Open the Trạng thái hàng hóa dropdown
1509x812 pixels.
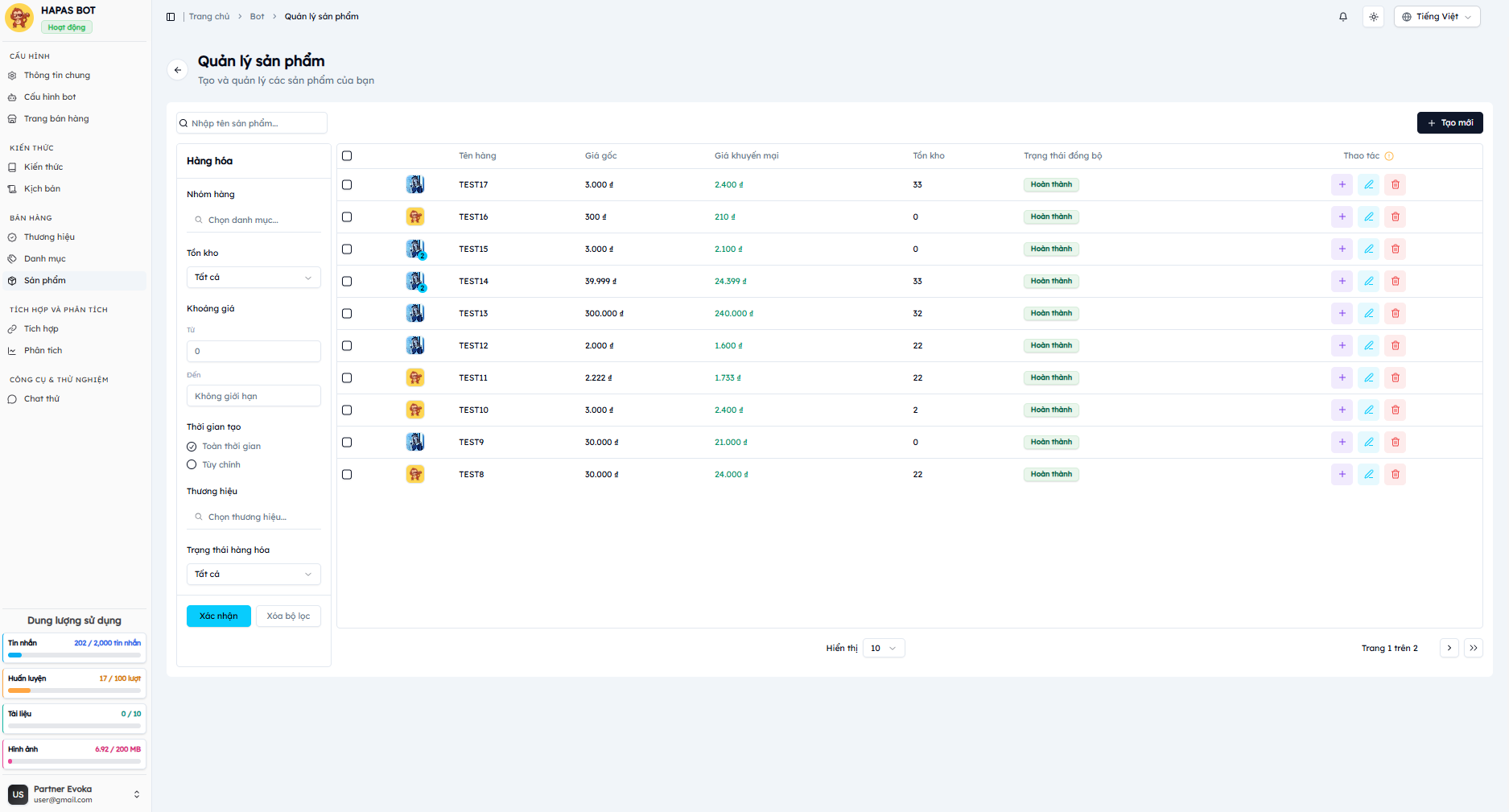click(254, 574)
